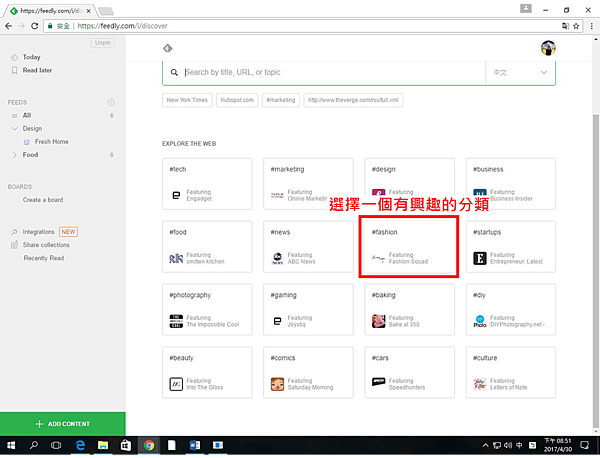Open the #marketing topic card
600x458 pixels.
coord(308,184)
